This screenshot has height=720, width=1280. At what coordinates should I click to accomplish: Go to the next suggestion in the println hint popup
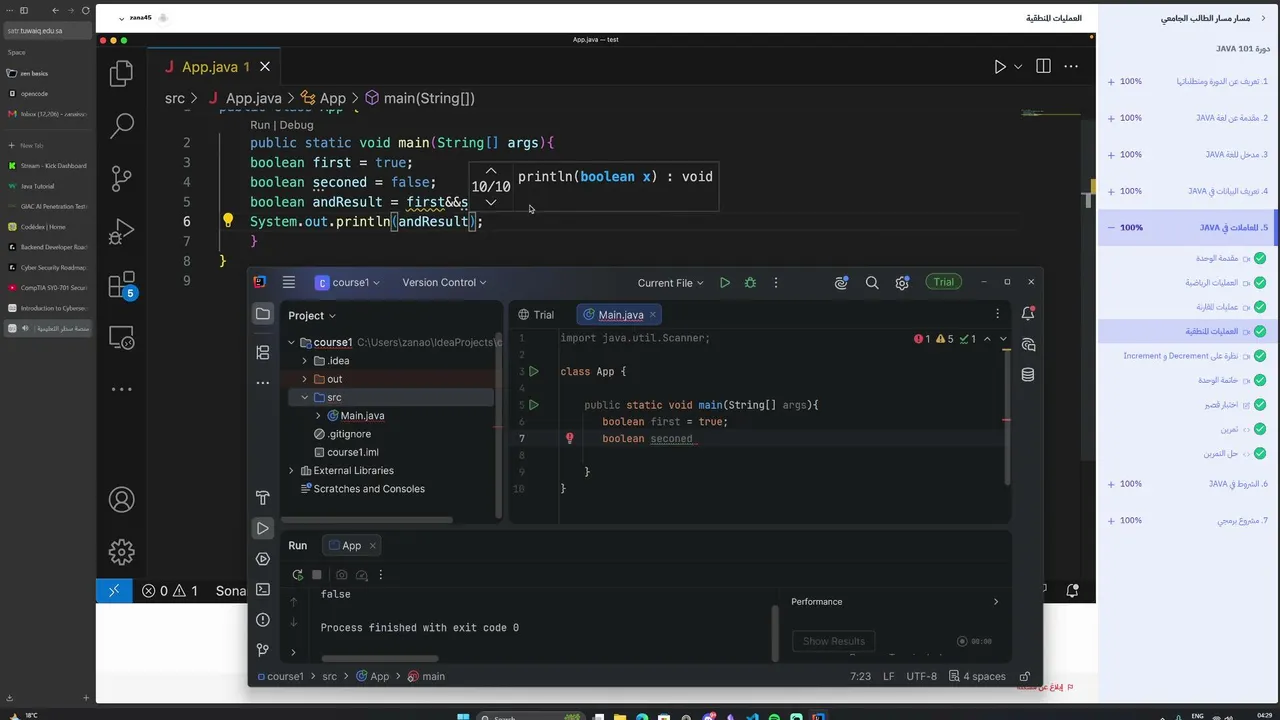point(490,202)
